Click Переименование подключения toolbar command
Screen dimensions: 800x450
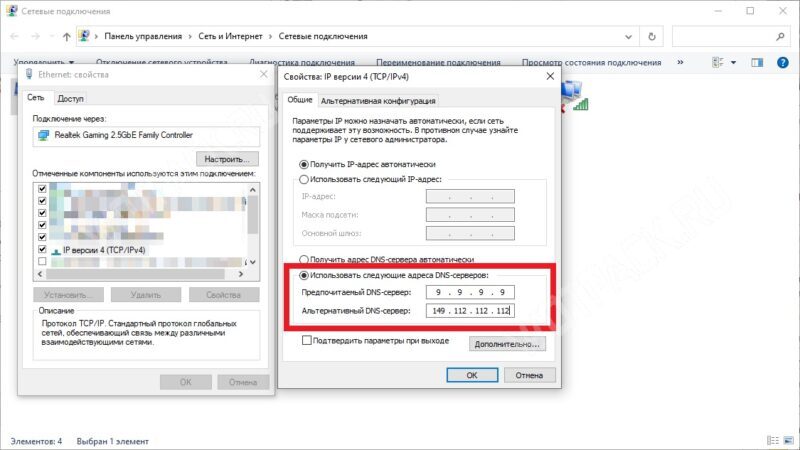[x=438, y=62]
